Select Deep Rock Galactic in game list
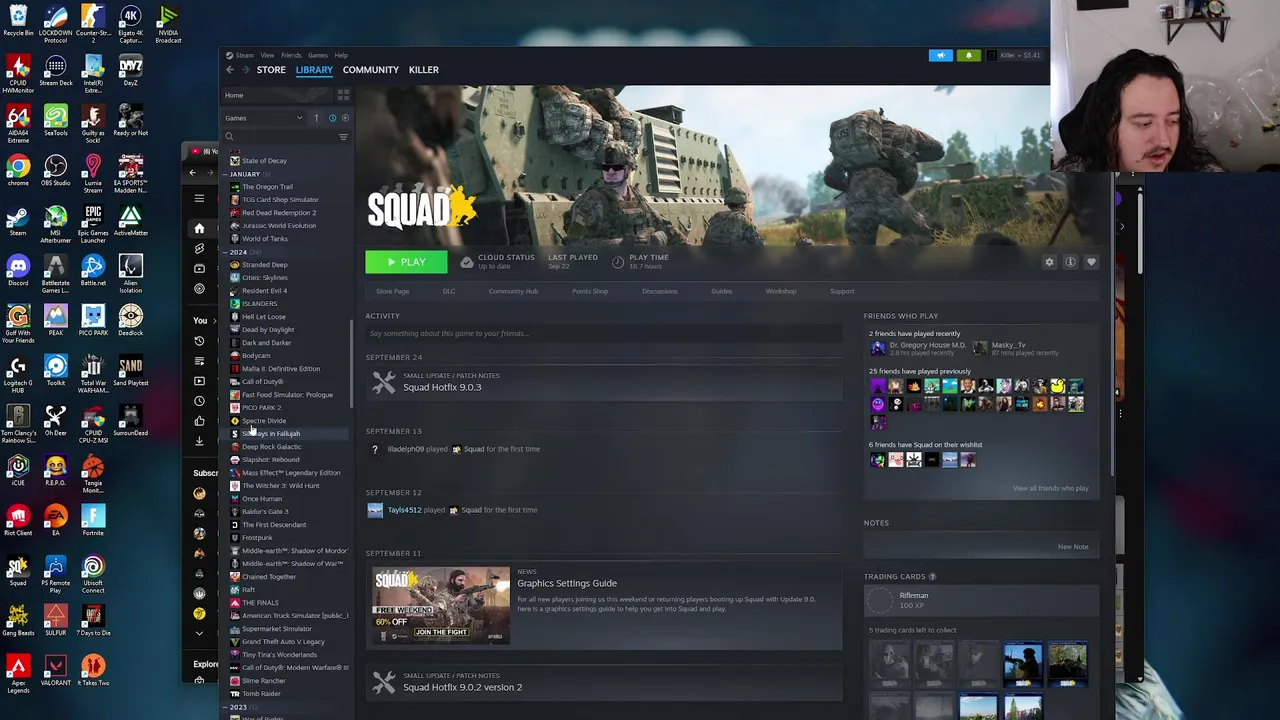 pyautogui.click(x=270, y=447)
